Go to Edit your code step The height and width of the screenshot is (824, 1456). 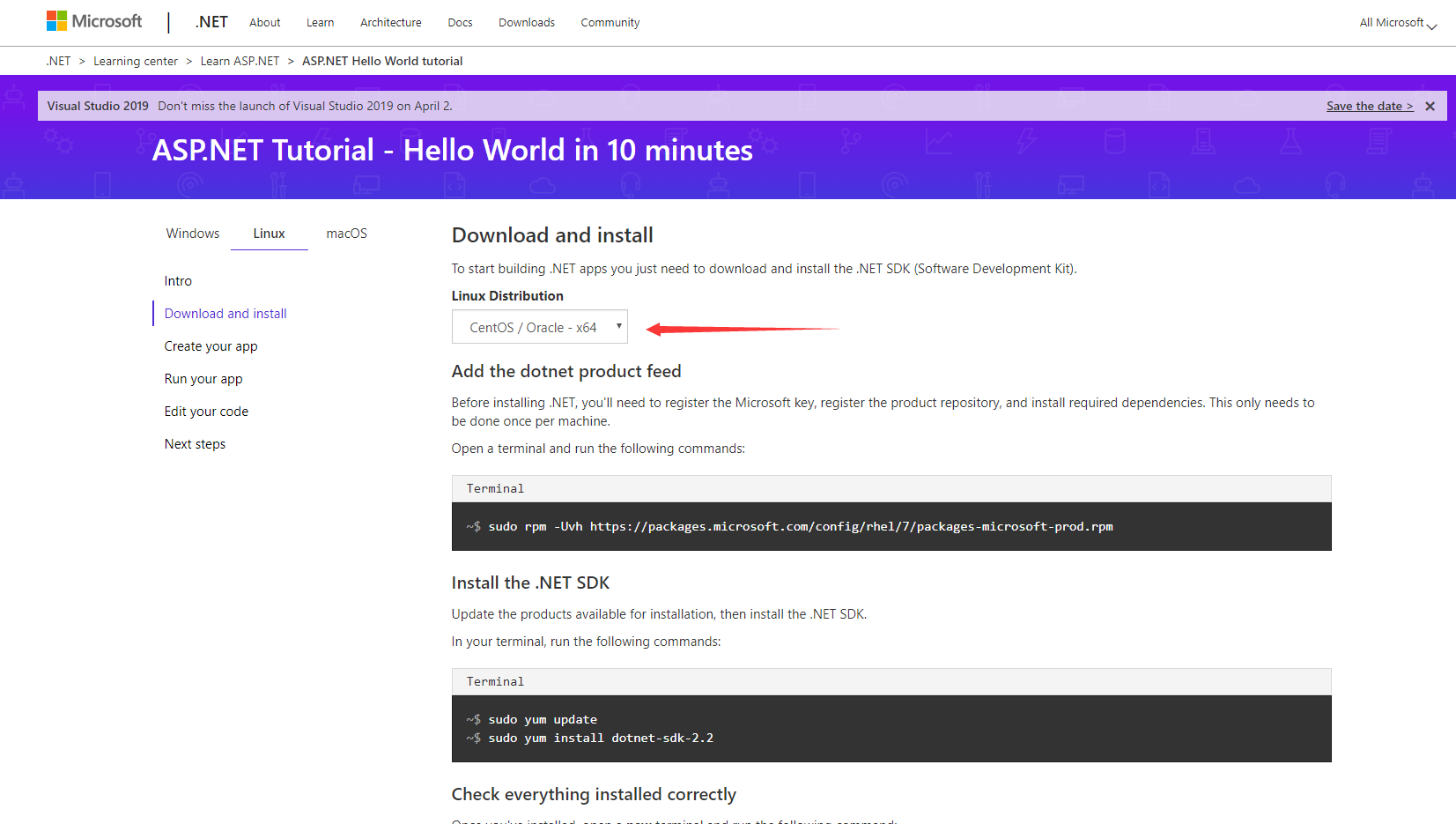(206, 412)
